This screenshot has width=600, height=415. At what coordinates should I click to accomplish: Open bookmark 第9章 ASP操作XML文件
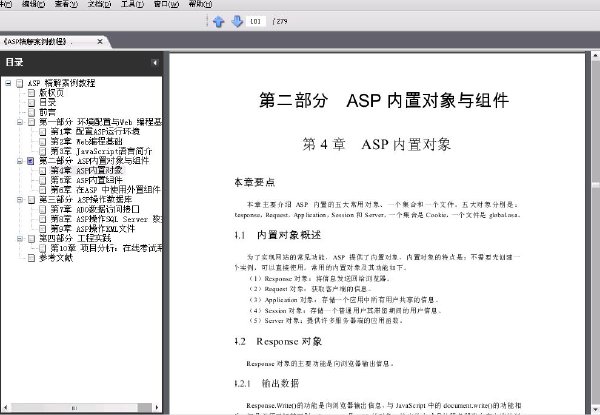point(93,229)
